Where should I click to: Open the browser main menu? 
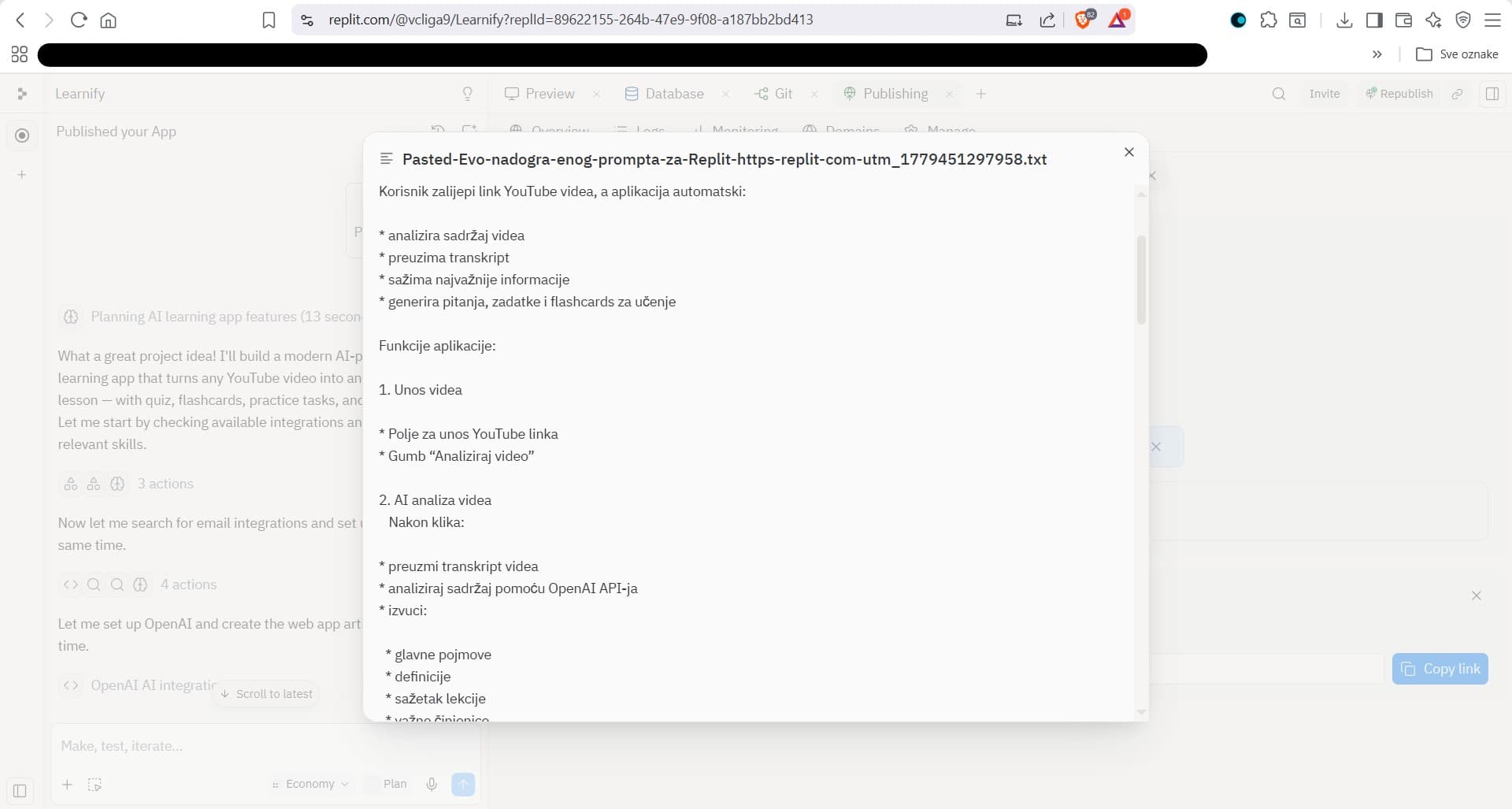point(1492,20)
